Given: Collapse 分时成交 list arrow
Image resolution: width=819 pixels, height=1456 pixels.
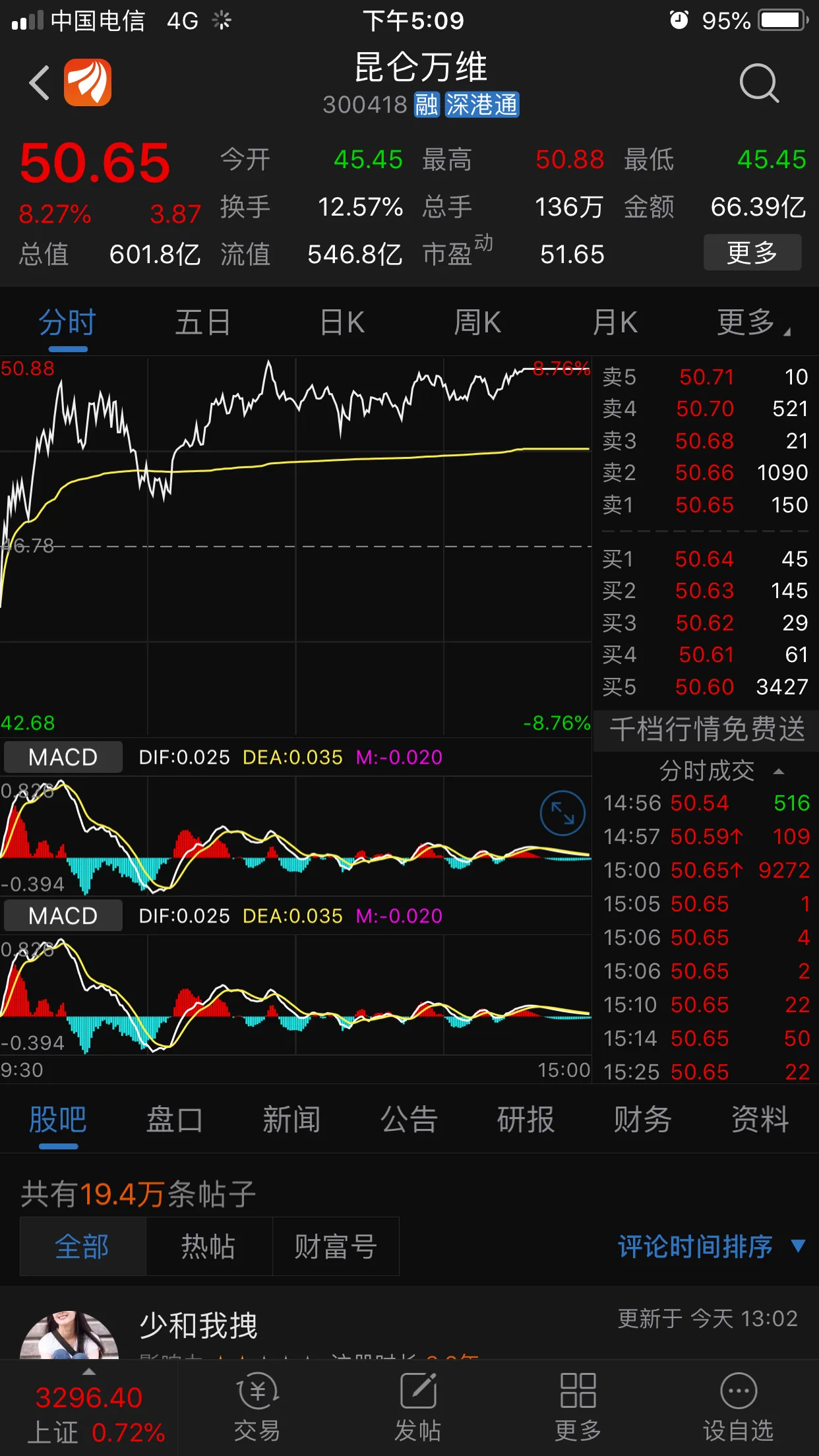Looking at the screenshot, I should click(779, 771).
